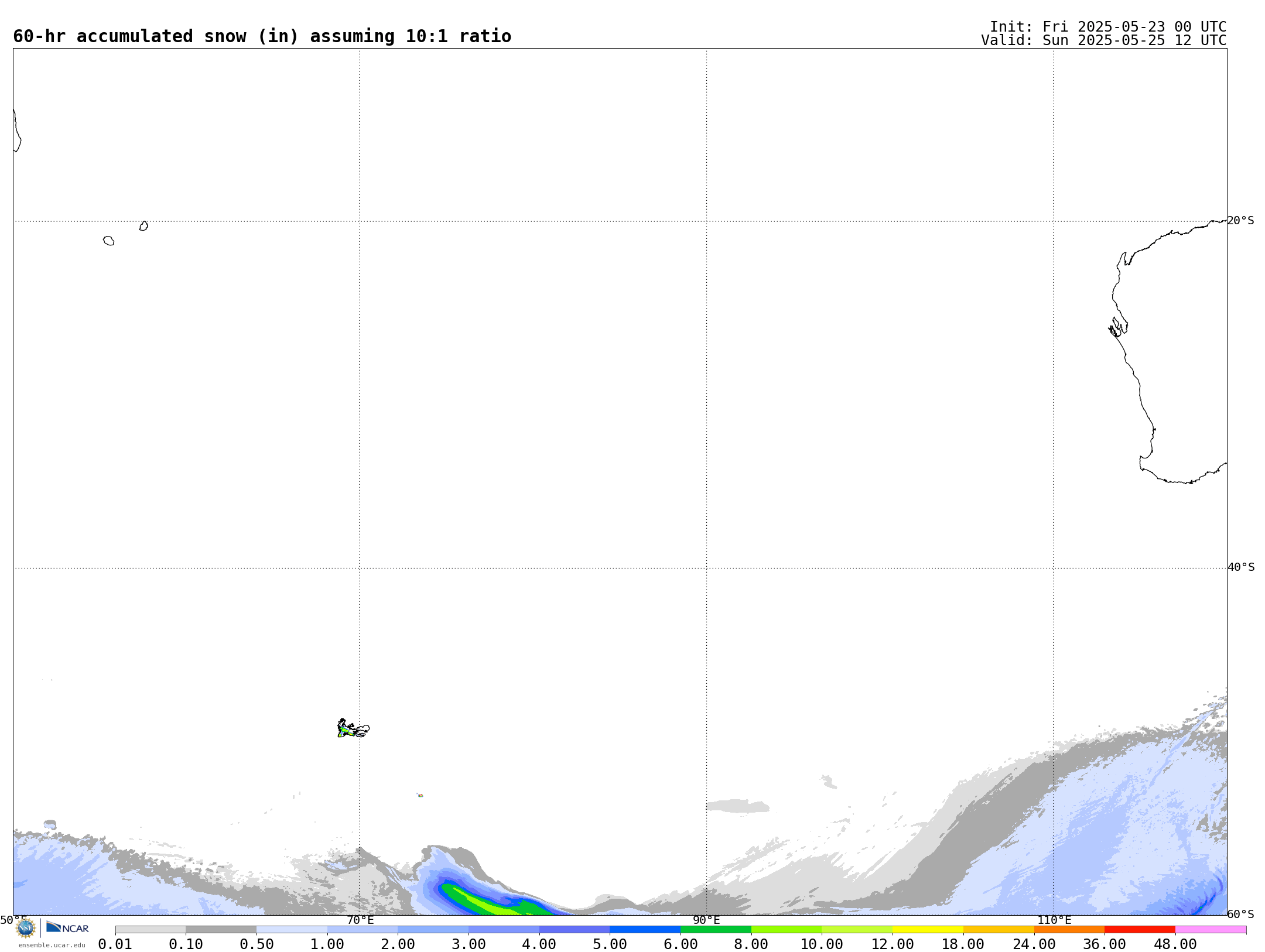This screenshot has height=952, width=1265.
Task: Click the 20°S latitude label
Action: click(1240, 221)
